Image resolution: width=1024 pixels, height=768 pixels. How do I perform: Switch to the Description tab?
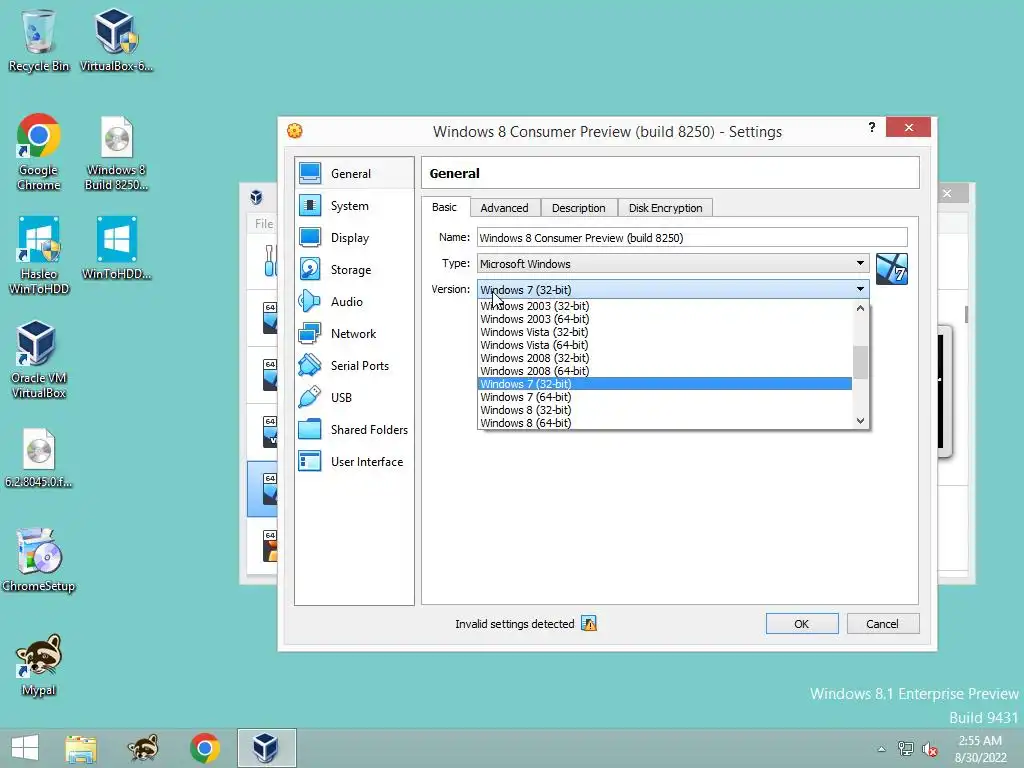[x=579, y=208]
